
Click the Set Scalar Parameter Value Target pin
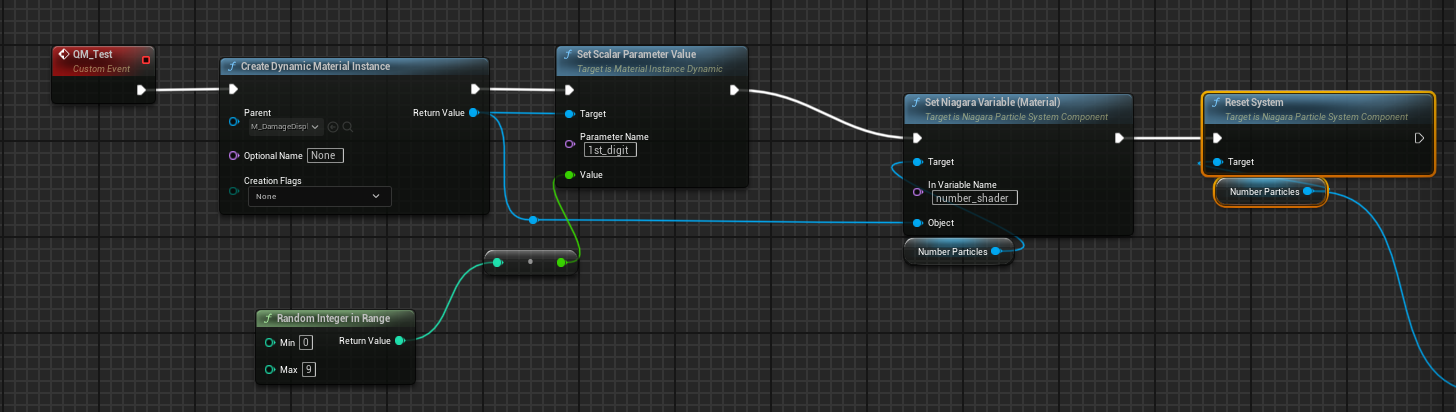(x=570, y=113)
